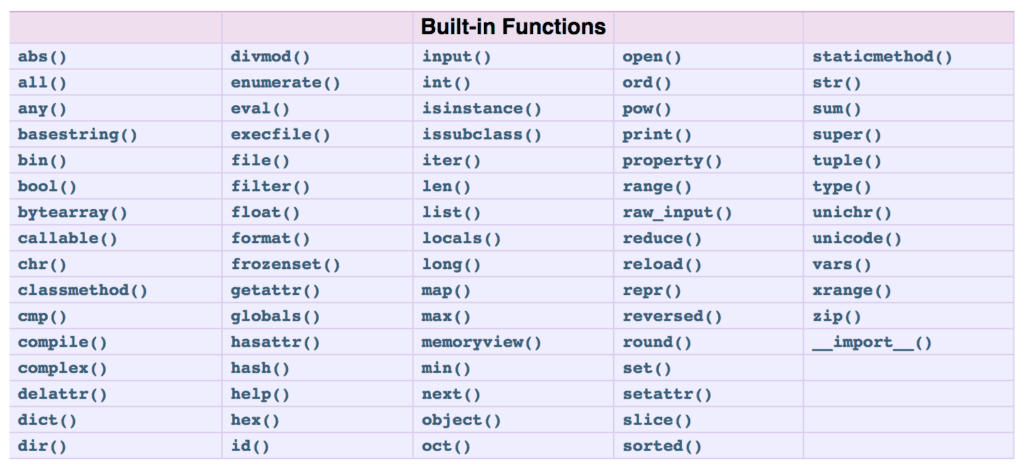
Task: Open the issubclass() link
Action: click(x=482, y=135)
